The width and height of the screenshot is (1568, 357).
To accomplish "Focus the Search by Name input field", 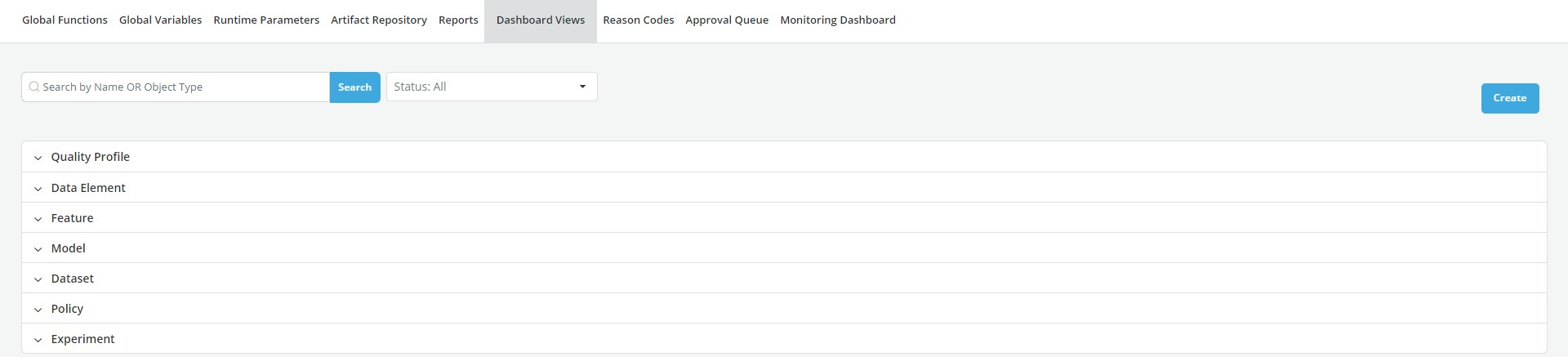I will (184, 87).
